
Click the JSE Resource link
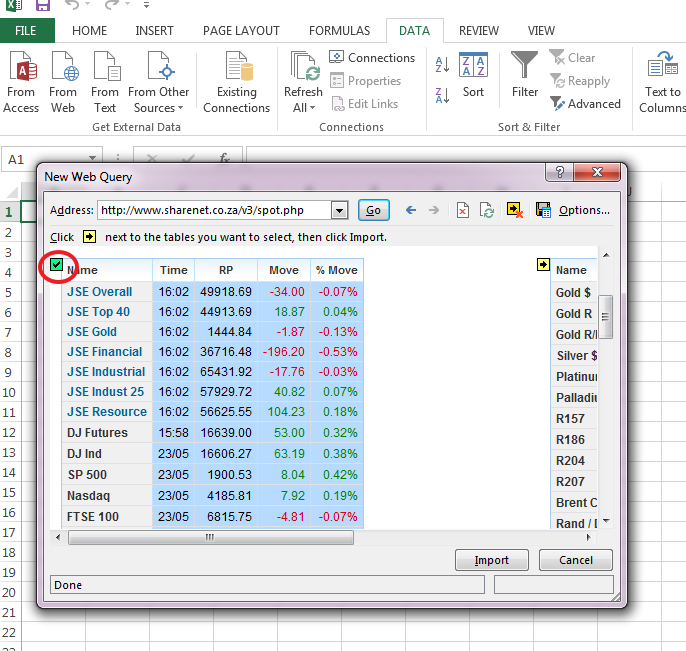point(107,412)
